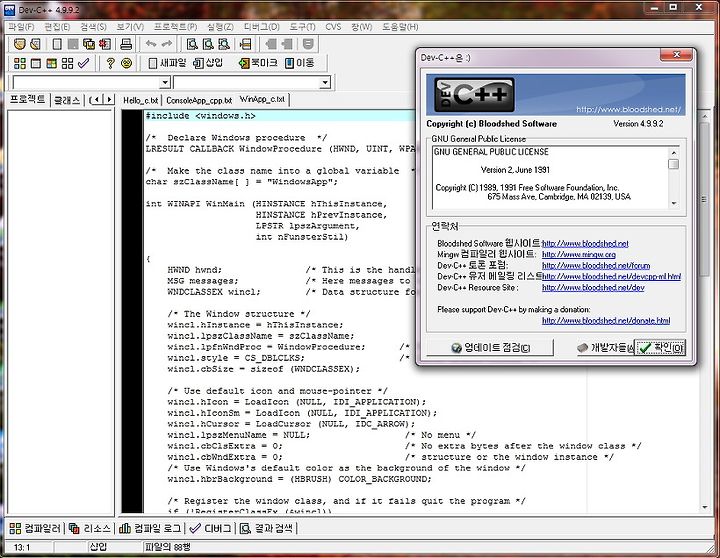720x558 pixels.
Task: Open the 컴파일러 bottom tab
Action: coord(35,529)
